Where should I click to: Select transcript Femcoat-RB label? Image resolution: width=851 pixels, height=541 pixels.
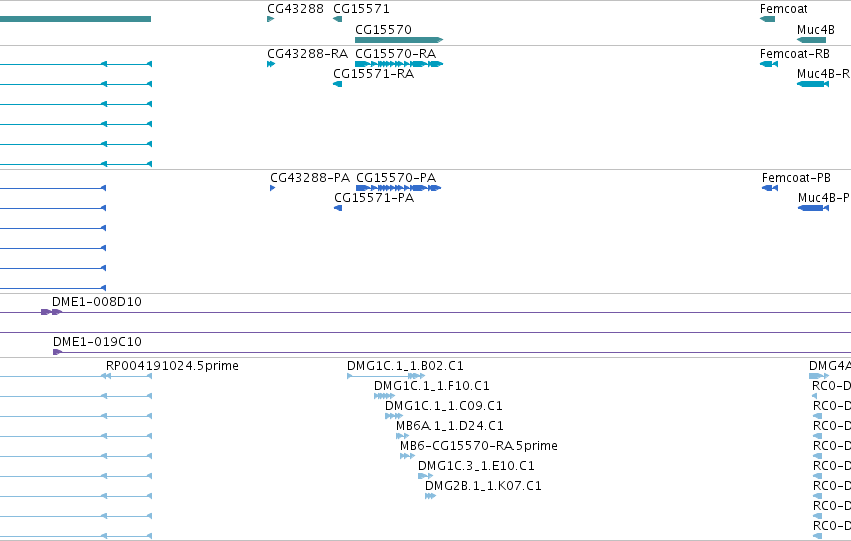795,54
